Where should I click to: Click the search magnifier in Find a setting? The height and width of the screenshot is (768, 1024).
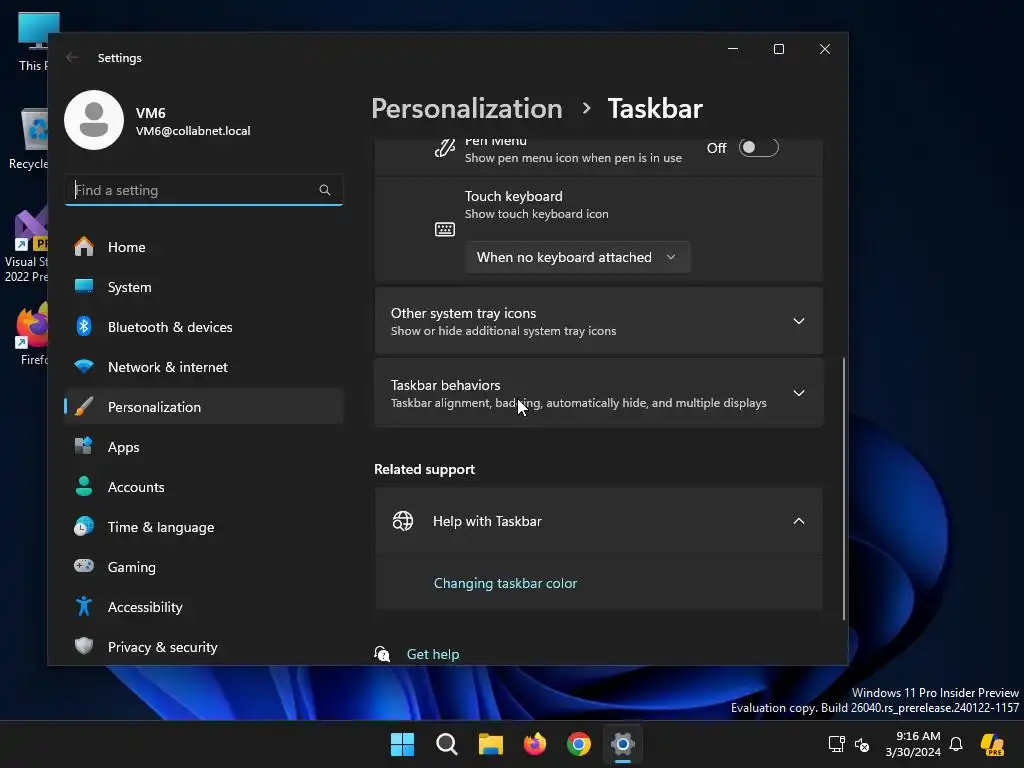(x=325, y=190)
